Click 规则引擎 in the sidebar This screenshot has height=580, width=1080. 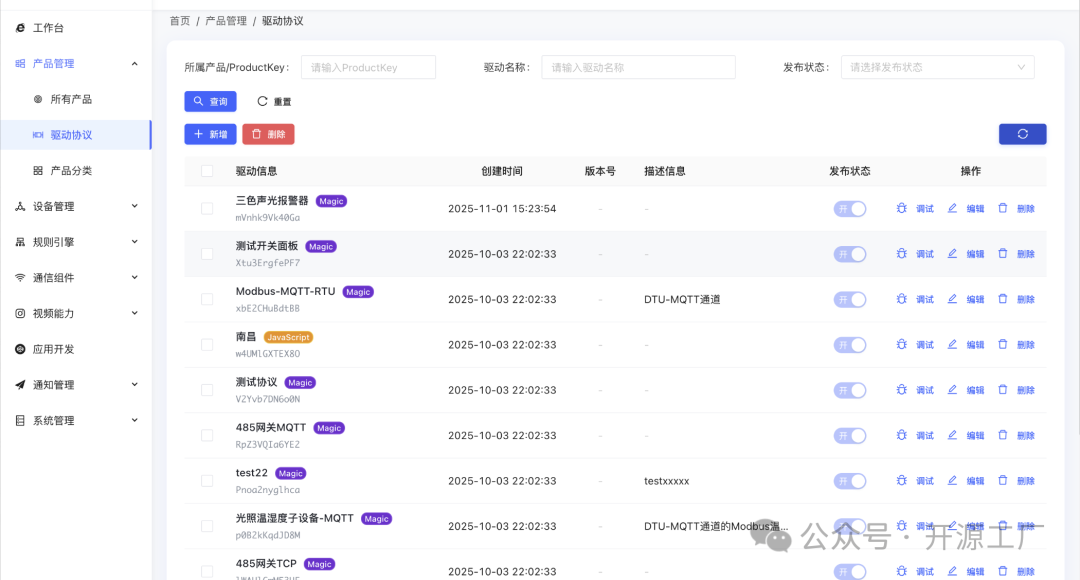tap(51, 241)
